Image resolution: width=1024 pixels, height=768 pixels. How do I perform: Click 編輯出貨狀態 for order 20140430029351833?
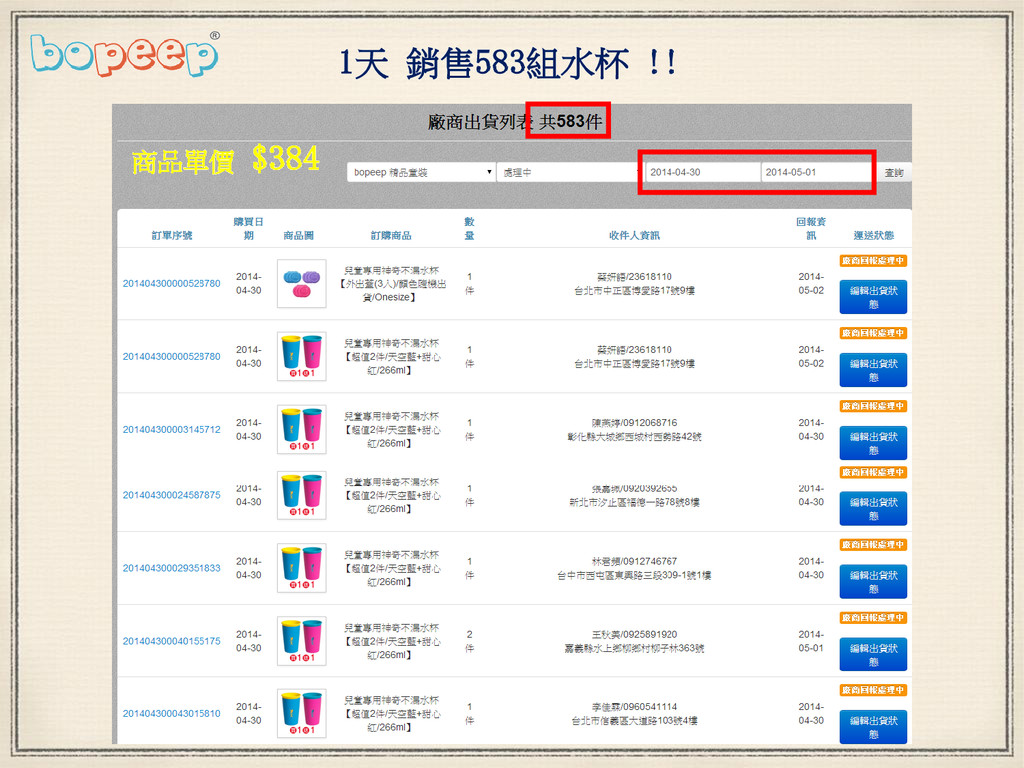click(873, 582)
